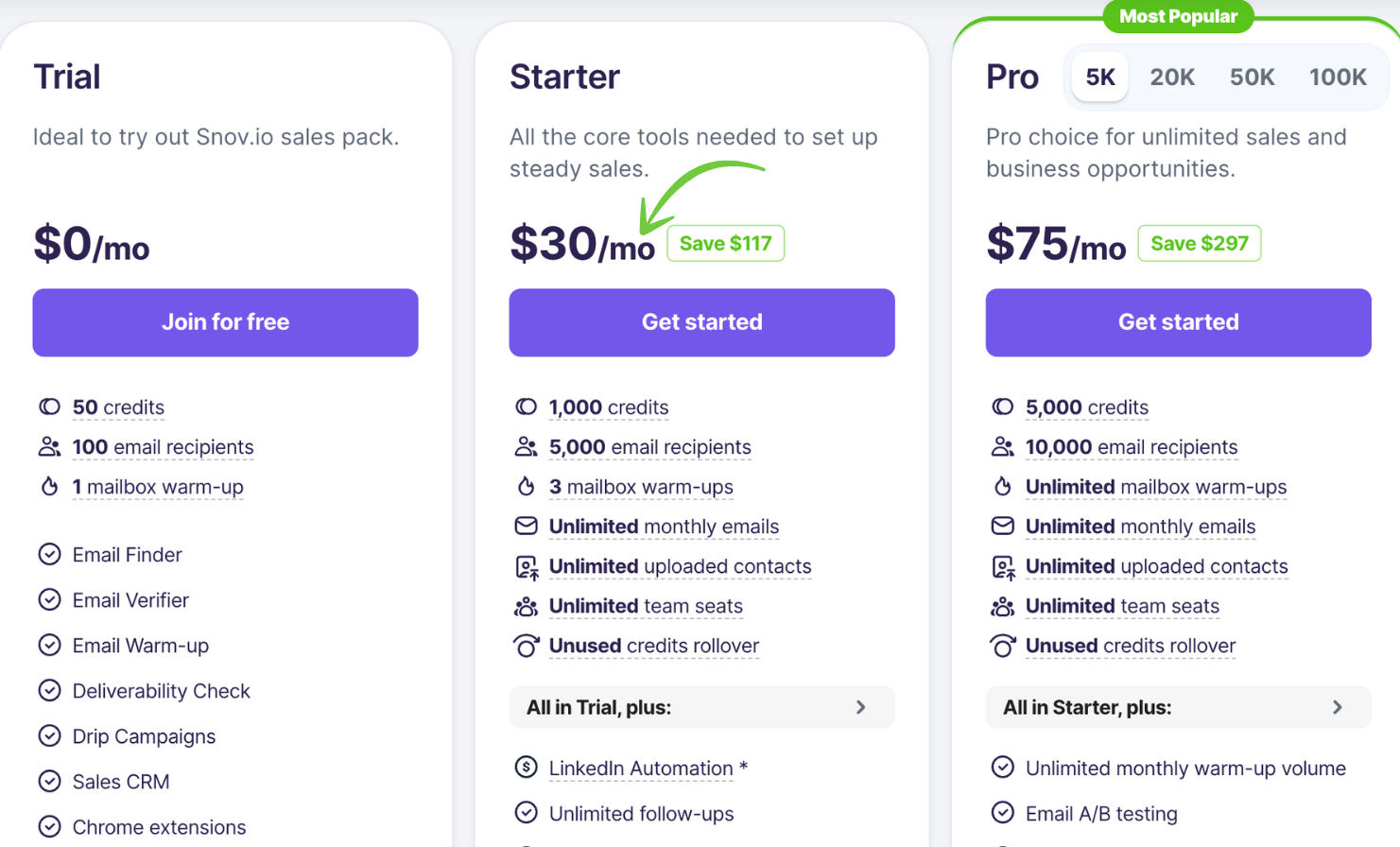Click the team seats icon in Starter plan
This screenshot has width=1400, height=847.
tap(526, 606)
